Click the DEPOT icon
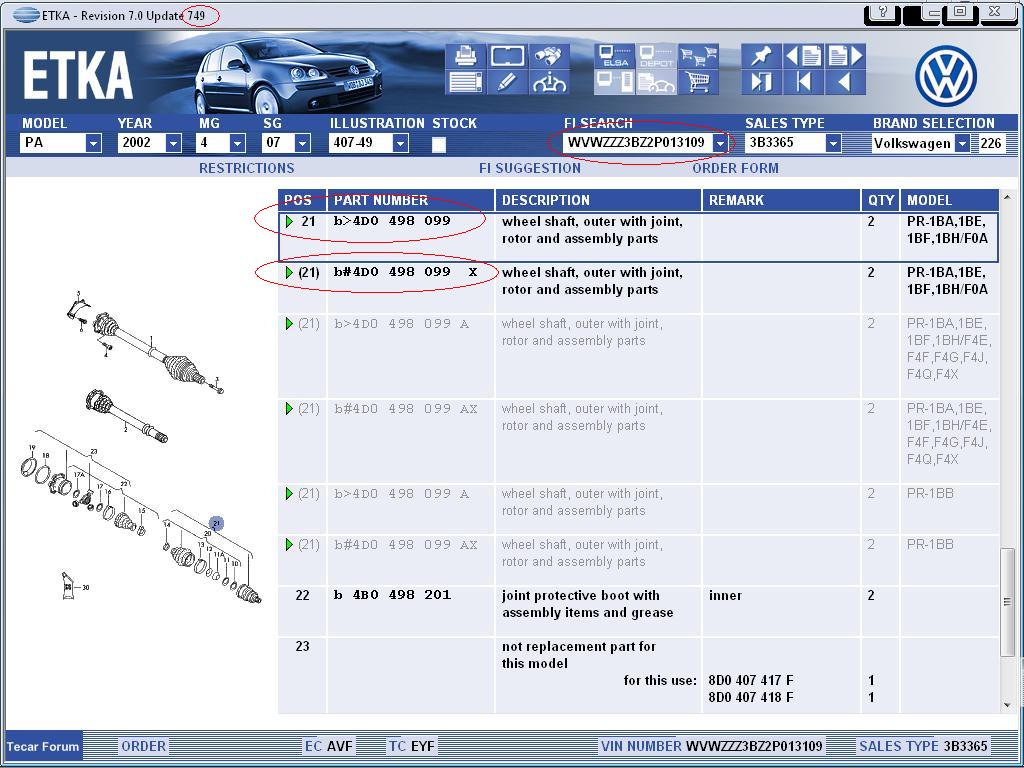The width and height of the screenshot is (1024, 768). click(x=656, y=56)
